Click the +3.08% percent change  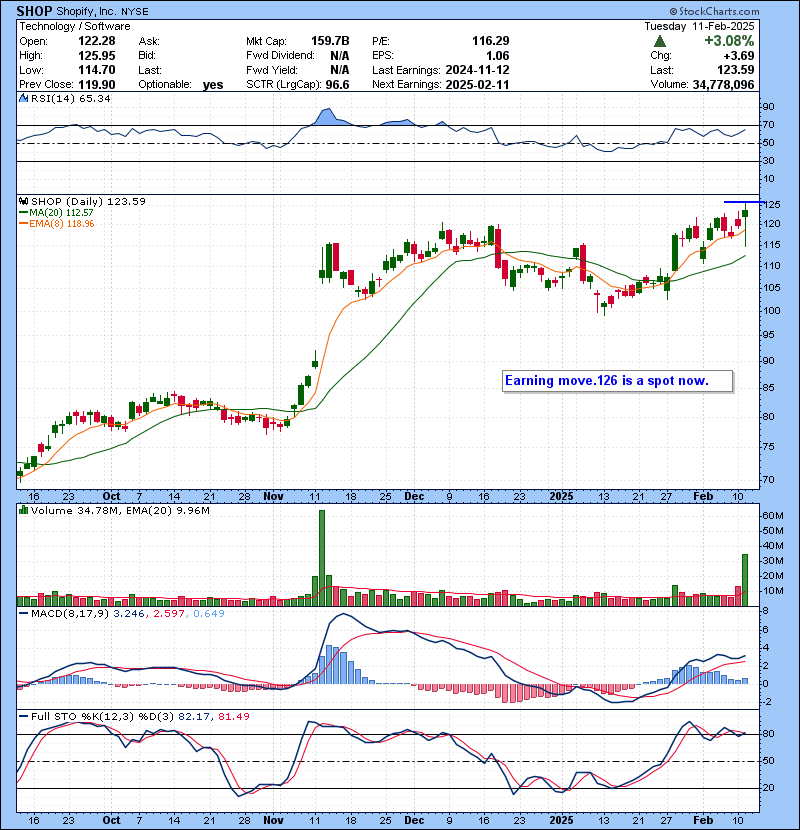[729, 41]
